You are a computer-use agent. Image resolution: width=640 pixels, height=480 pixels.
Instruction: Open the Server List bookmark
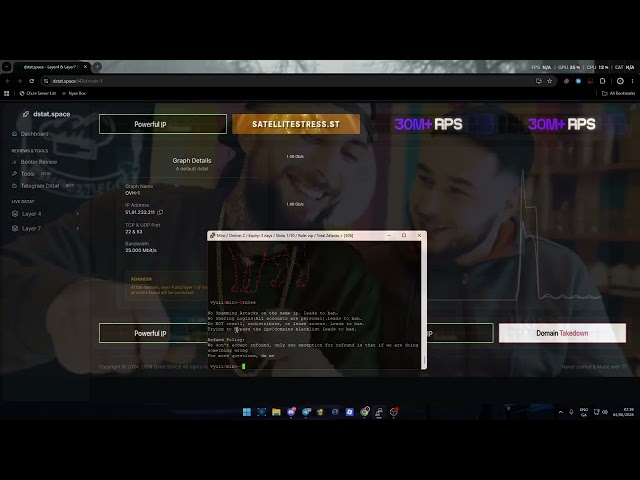point(38,93)
